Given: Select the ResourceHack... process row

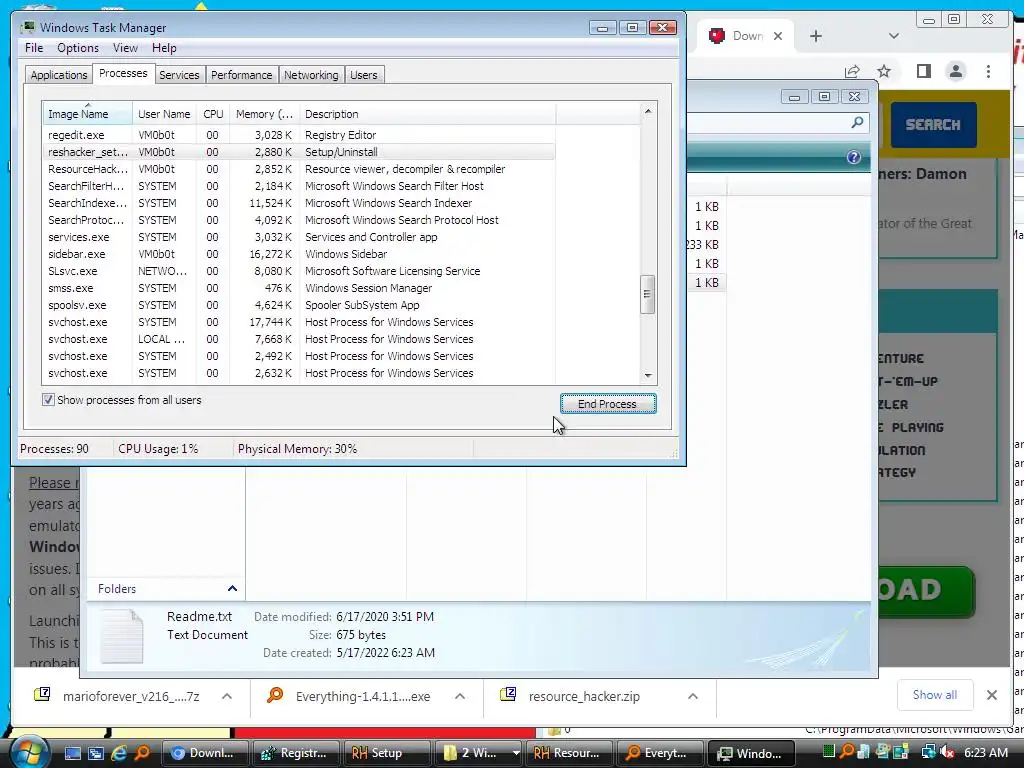Looking at the screenshot, I should click(x=299, y=169).
